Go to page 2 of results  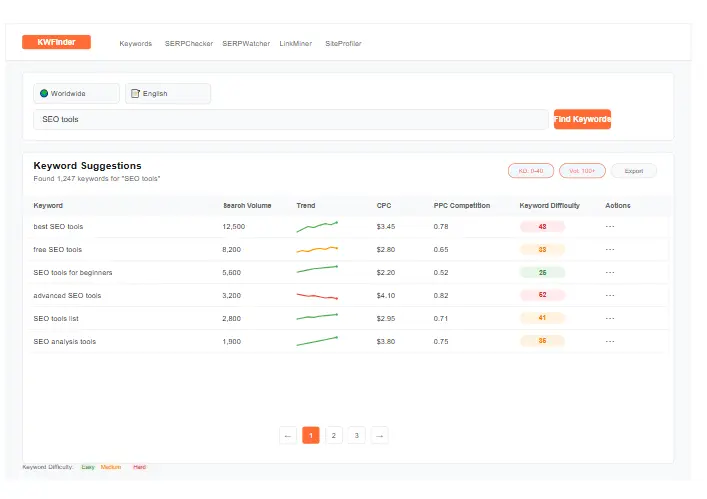point(334,435)
